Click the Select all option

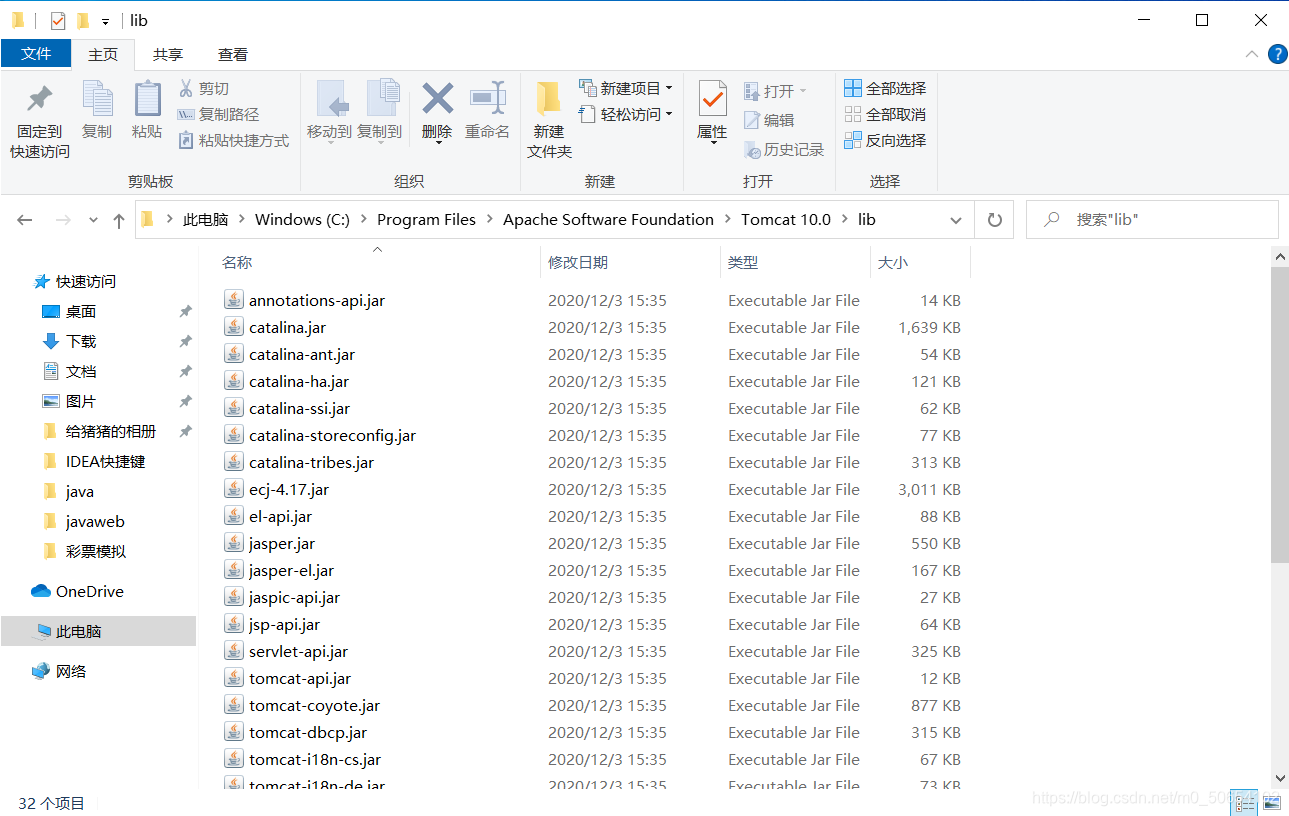point(885,88)
